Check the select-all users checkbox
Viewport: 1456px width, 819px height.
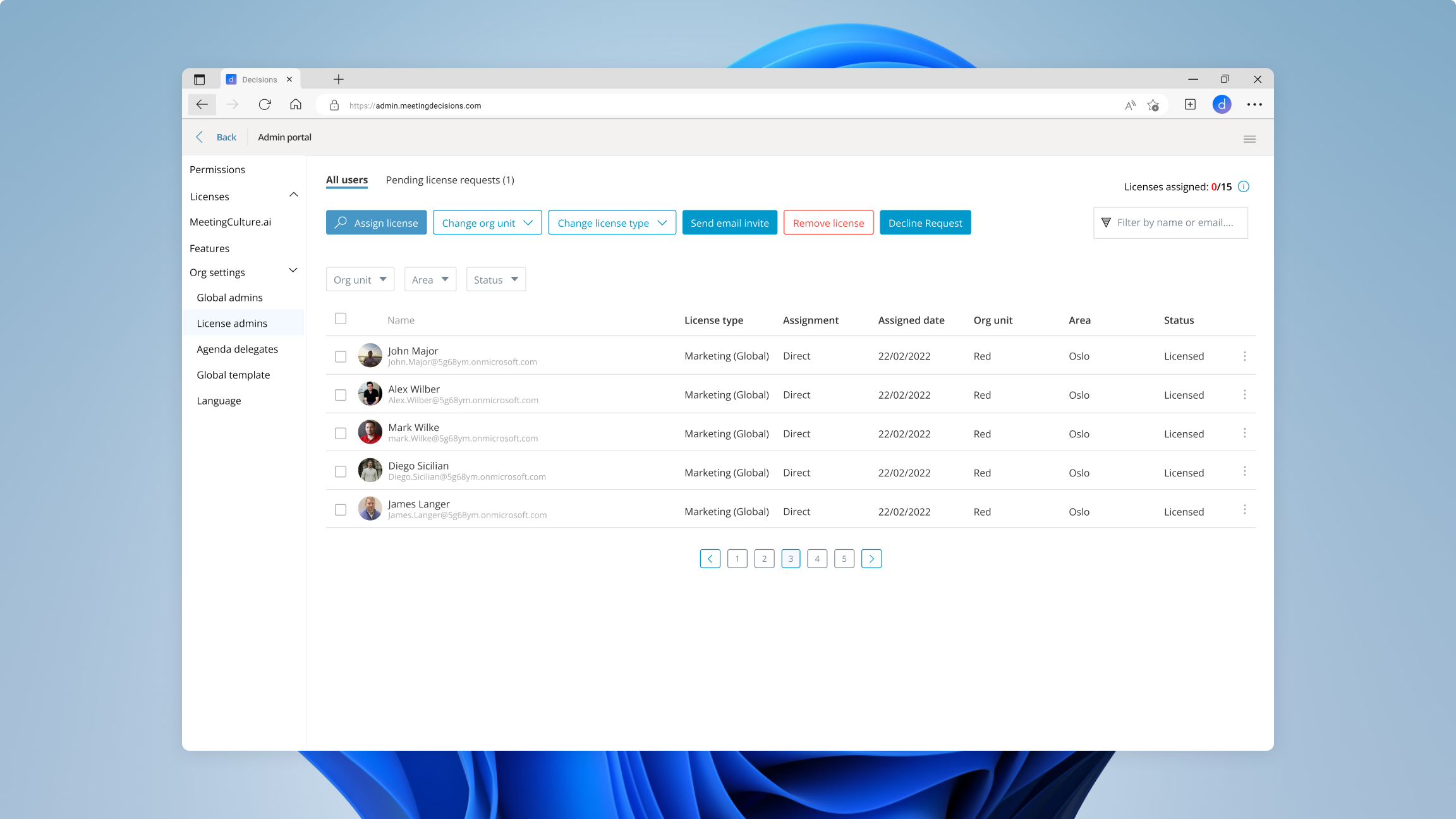point(340,318)
